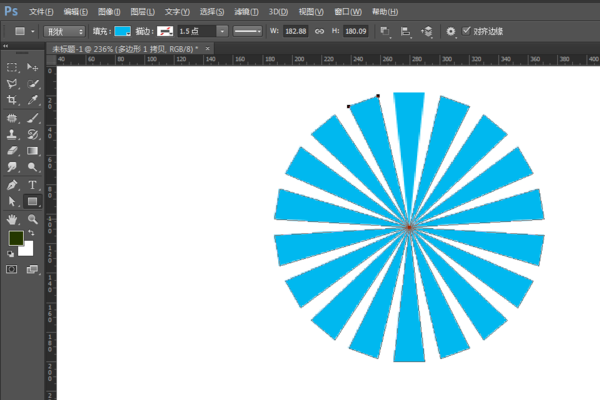Click the width W input field
Screen dimensions: 600x400
[296, 32]
